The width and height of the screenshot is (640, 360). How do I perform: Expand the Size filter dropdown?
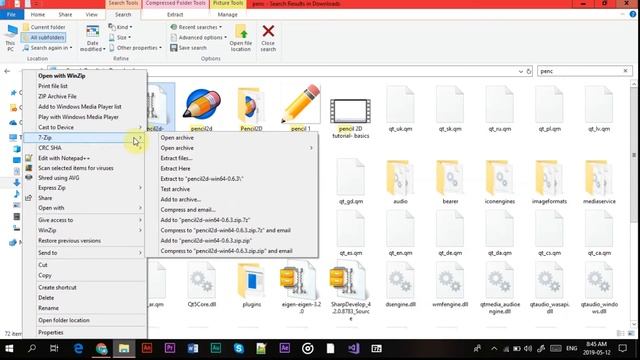(x=120, y=38)
